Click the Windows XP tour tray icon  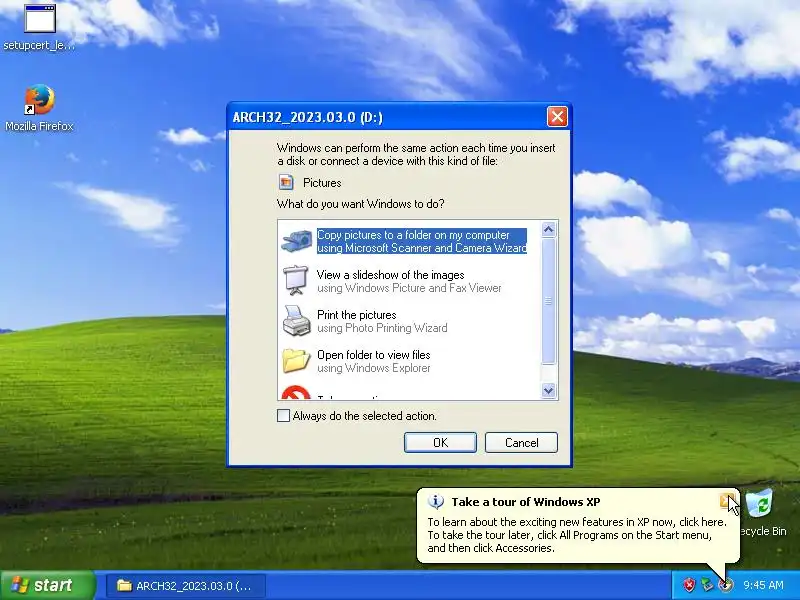click(x=725, y=585)
